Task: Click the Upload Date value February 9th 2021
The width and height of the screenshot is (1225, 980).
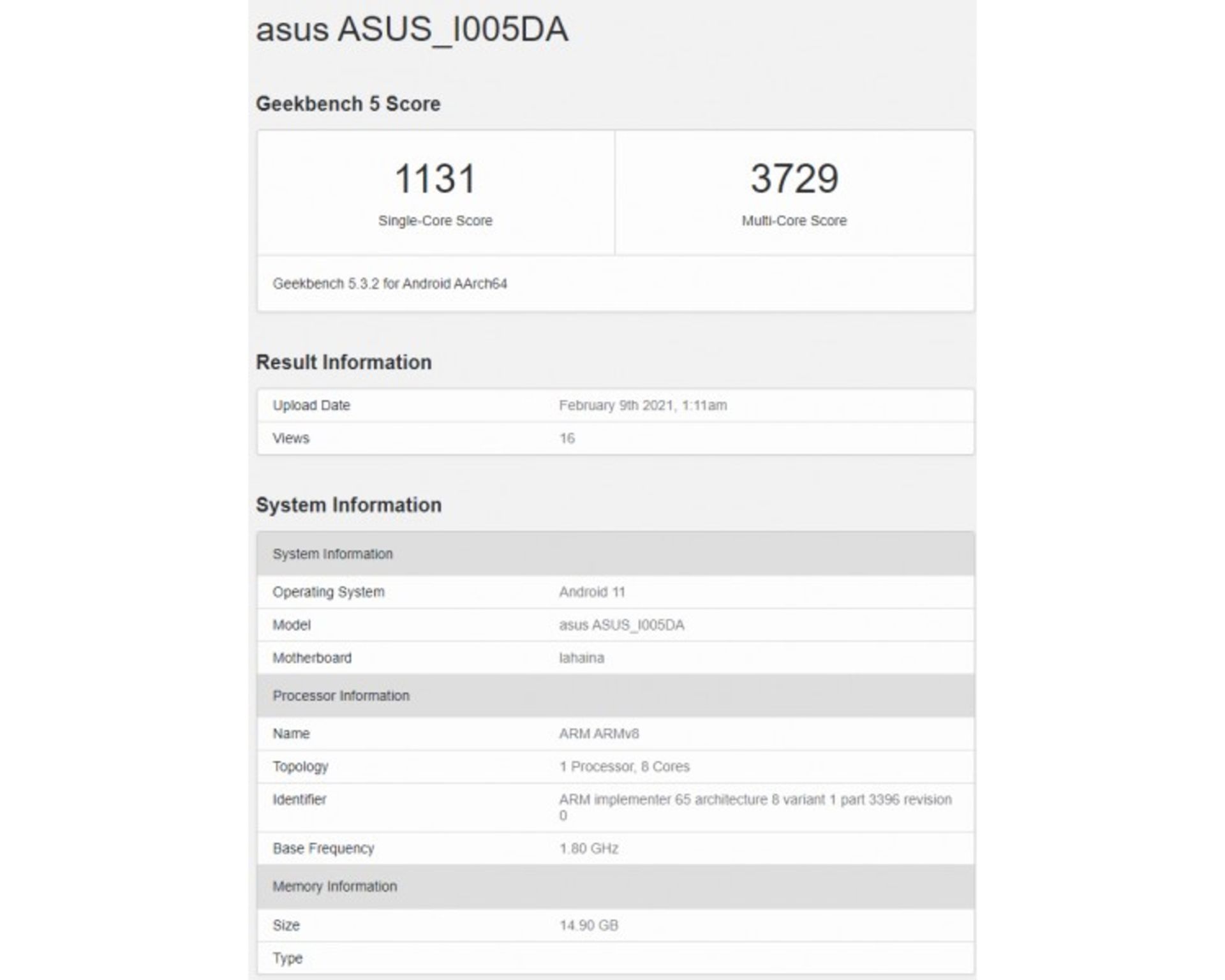Action: pyautogui.click(x=642, y=406)
